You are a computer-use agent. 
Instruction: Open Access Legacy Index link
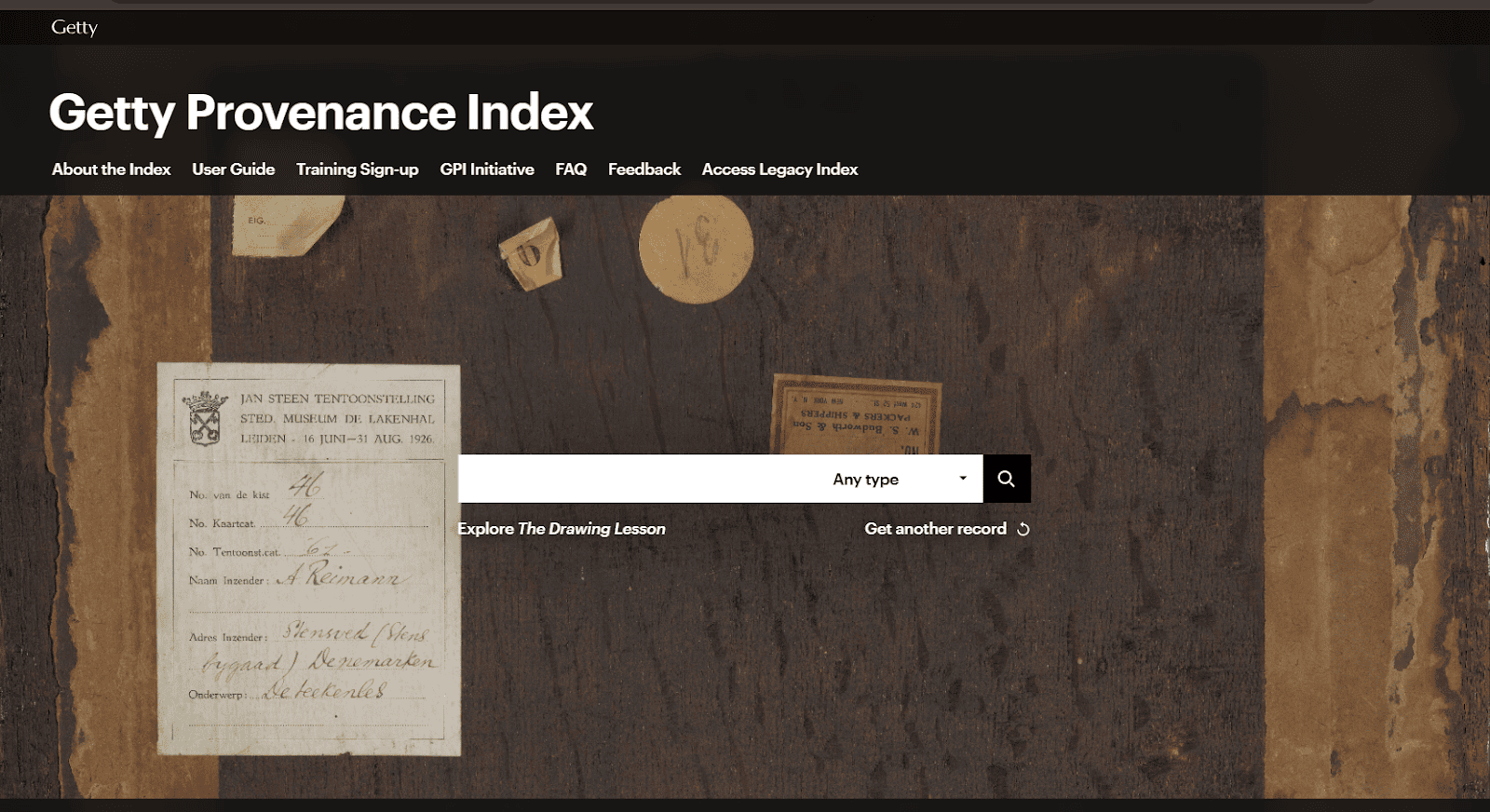(779, 169)
